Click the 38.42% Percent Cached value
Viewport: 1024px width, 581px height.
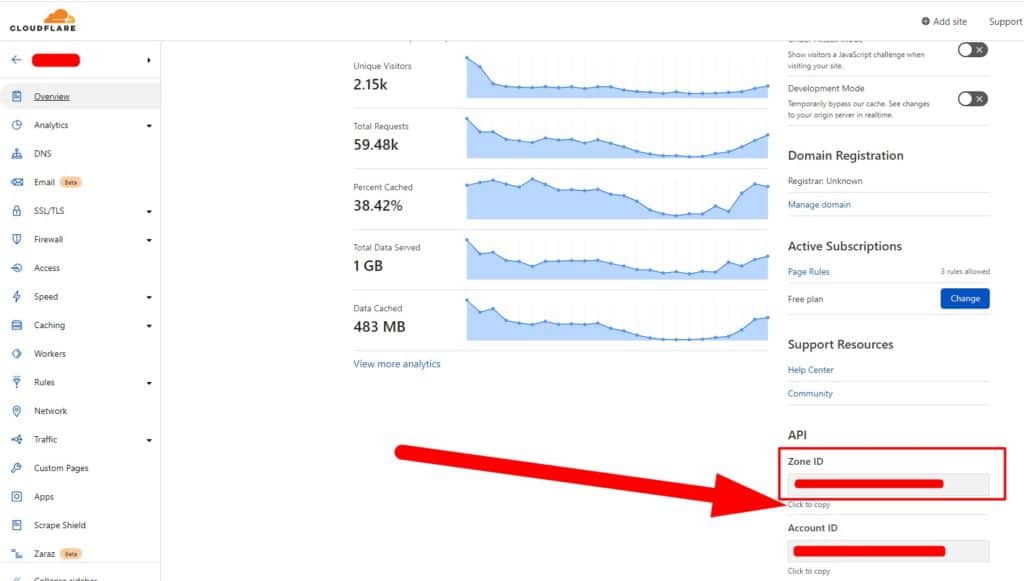point(378,206)
